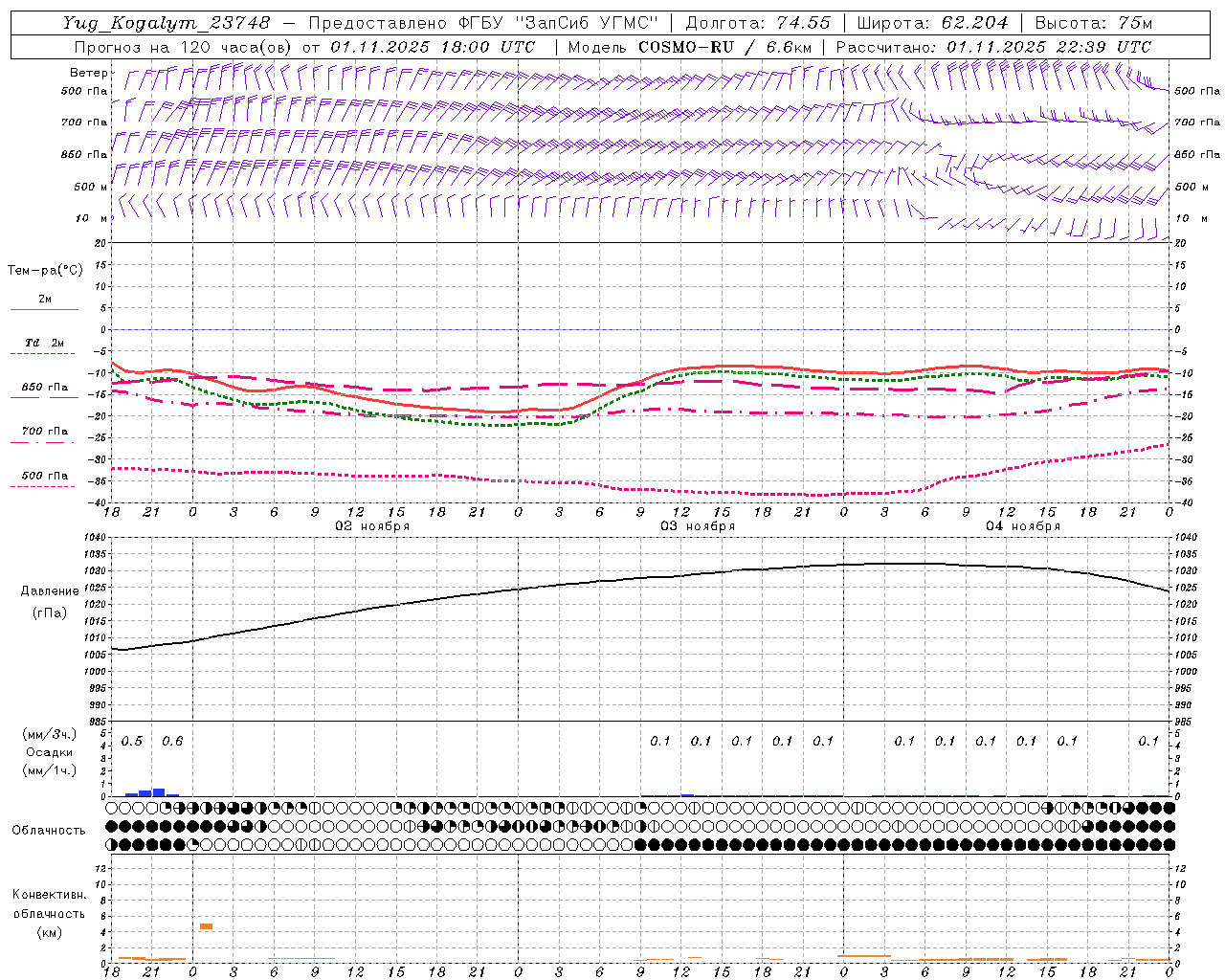The height and width of the screenshot is (980, 1225).
Task: Click the Td 2м dew point legend entry
Action: 44,343
